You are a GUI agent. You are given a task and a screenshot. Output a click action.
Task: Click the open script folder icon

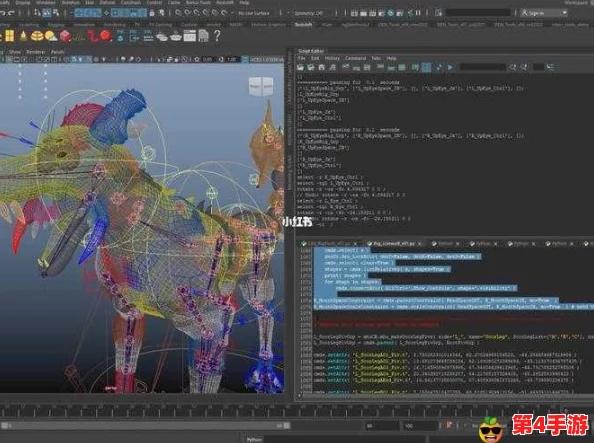[300, 67]
